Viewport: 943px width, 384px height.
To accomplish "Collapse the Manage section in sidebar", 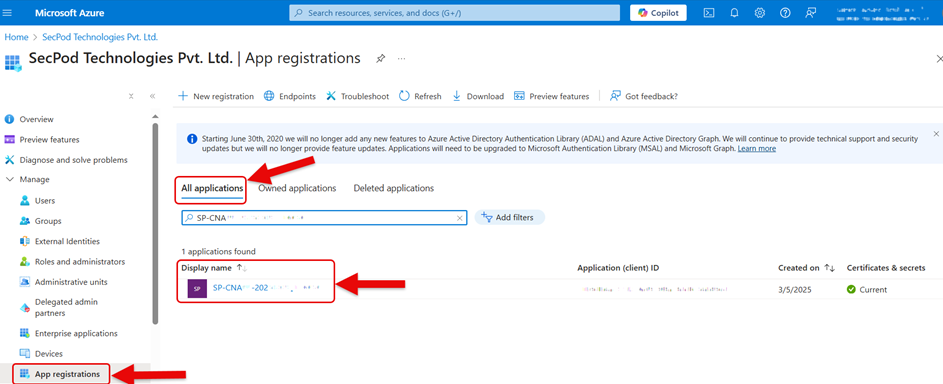I will coord(9,179).
